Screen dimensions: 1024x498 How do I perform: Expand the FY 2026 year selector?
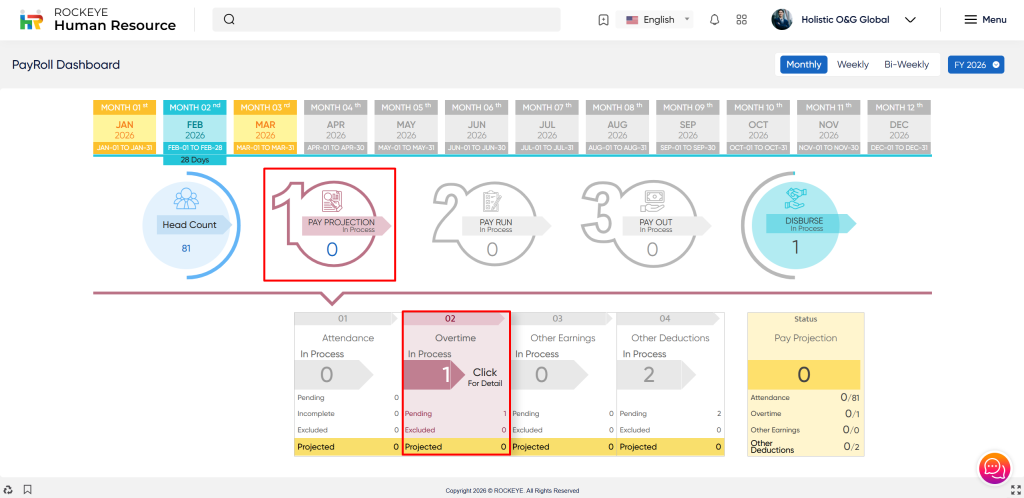point(975,64)
